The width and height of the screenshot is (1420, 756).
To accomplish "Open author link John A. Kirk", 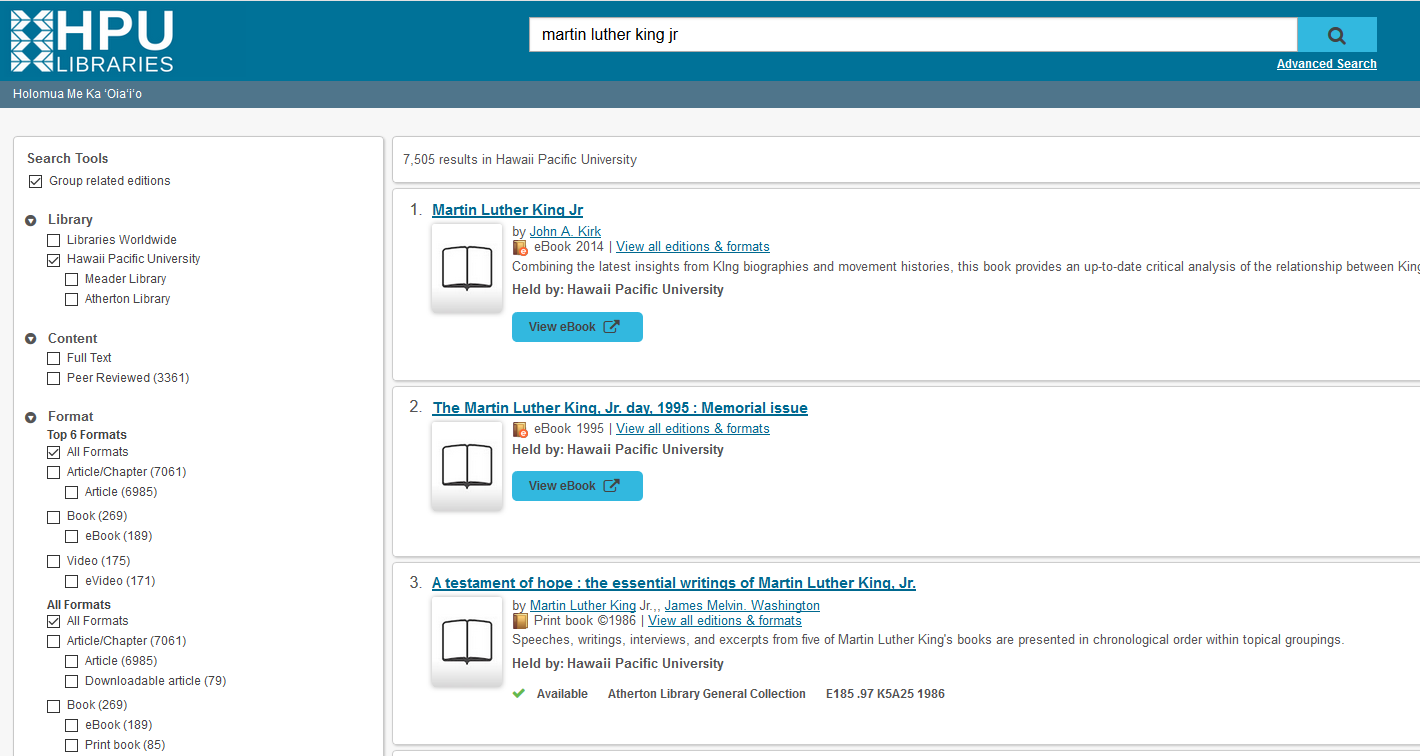I will (565, 232).
